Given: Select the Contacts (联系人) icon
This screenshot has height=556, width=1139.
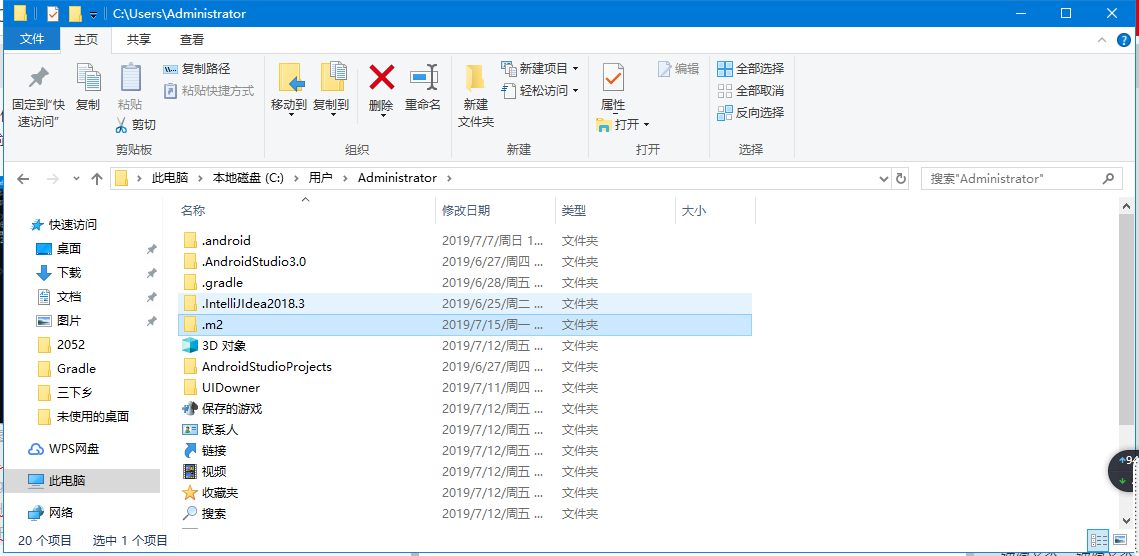Looking at the screenshot, I should coord(190,430).
